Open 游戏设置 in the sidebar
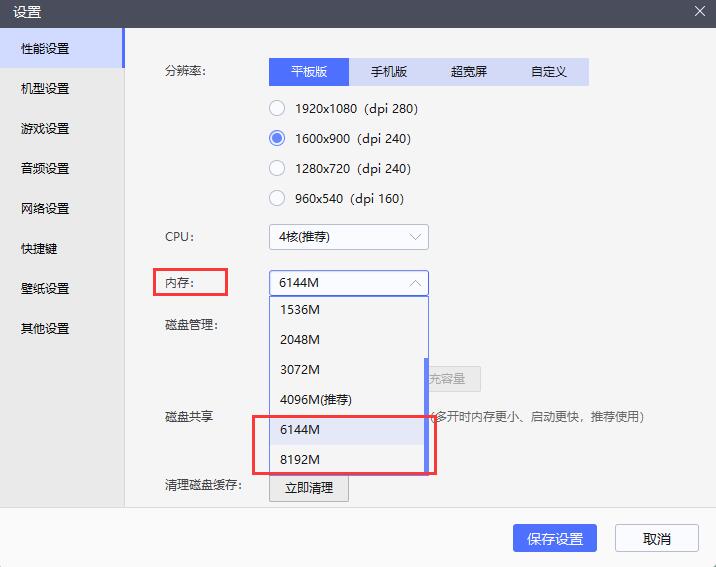 [x=45, y=128]
